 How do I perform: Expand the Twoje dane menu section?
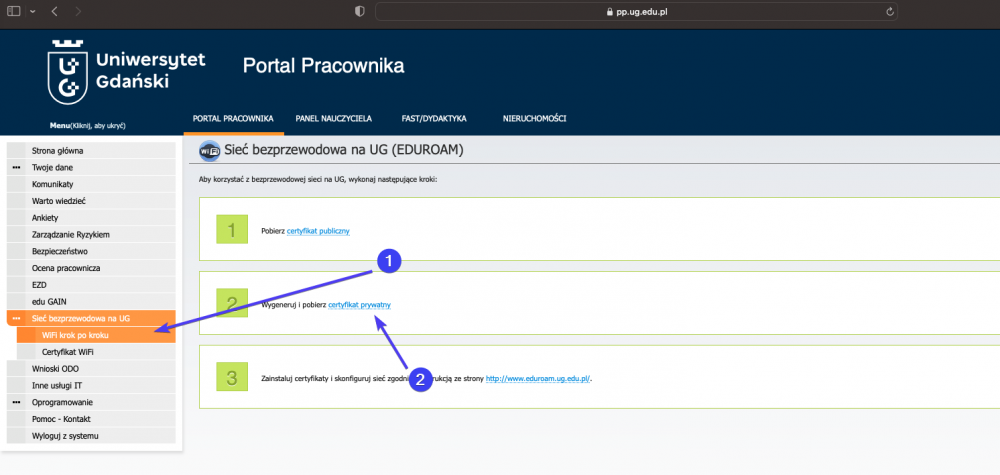[16, 168]
